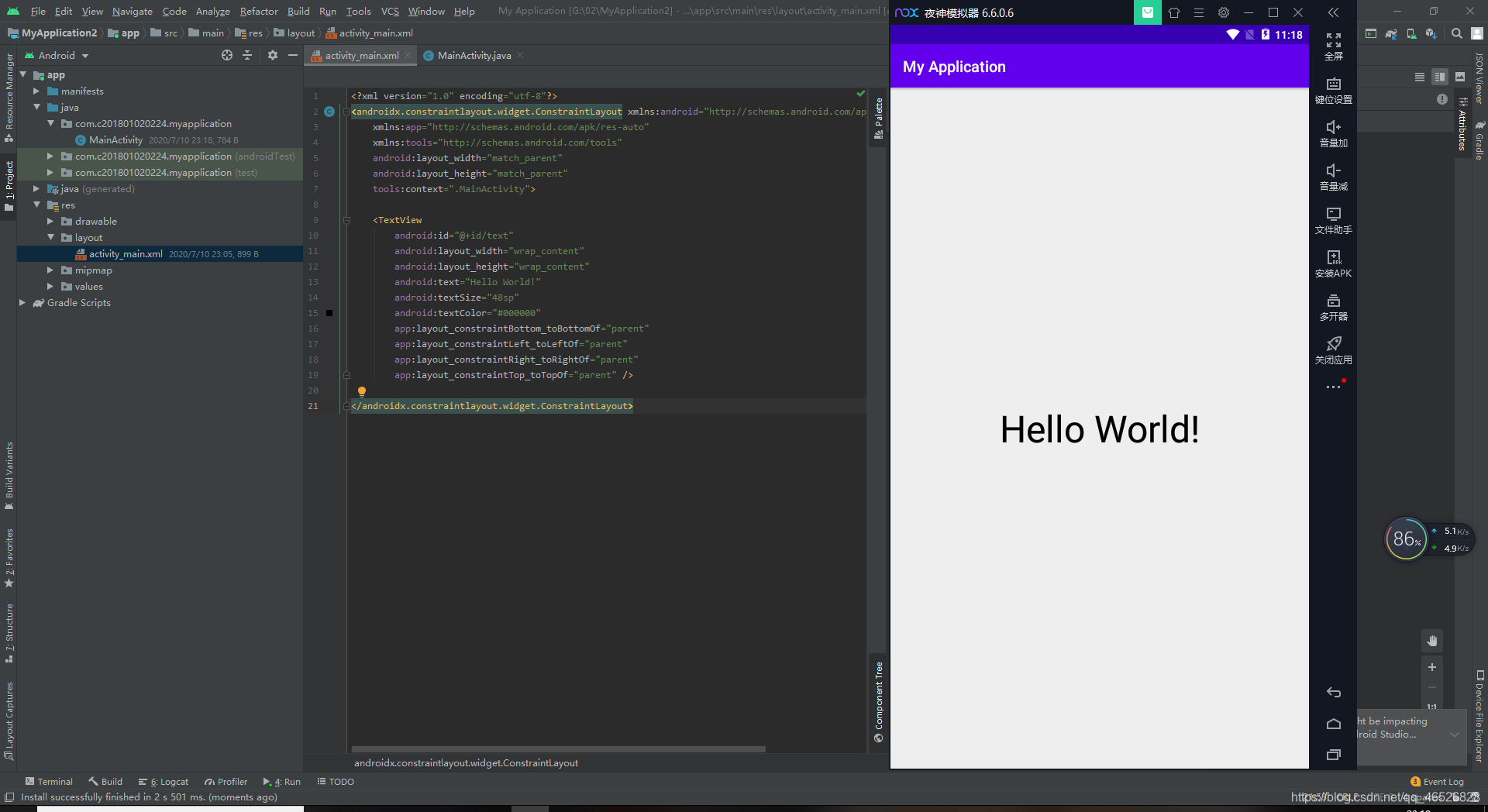The height and width of the screenshot is (812, 1488).
Task: Open Nox hamburger menu in title bar
Action: pyautogui.click(x=1199, y=12)
